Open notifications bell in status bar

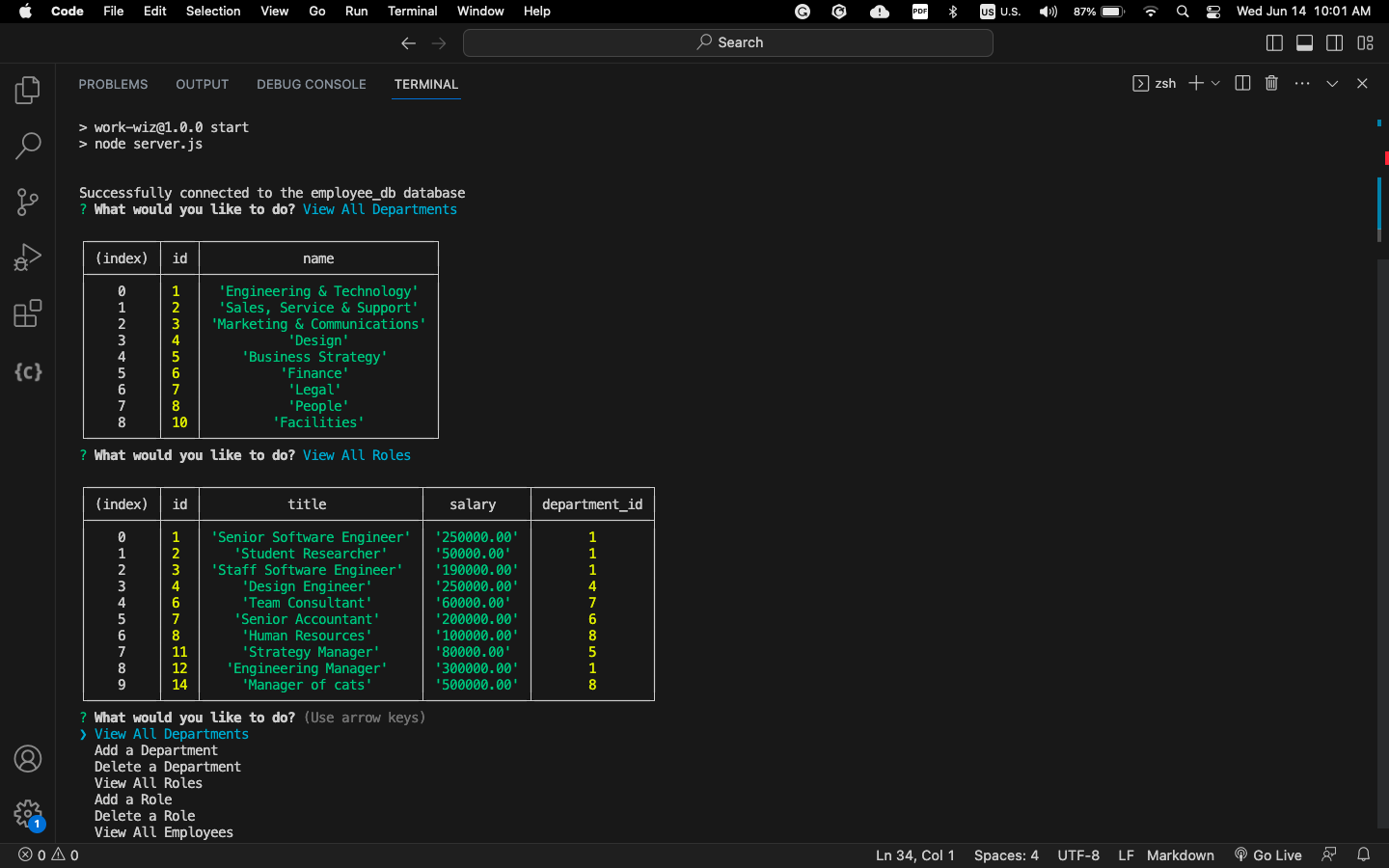pos(1364,854)
